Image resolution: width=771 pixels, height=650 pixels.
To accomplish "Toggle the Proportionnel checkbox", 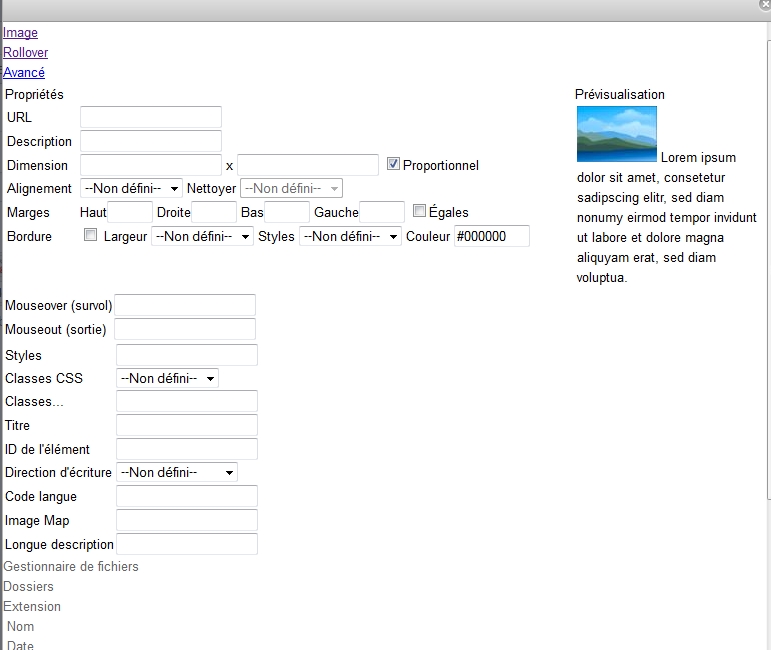I will coord(393,164).
